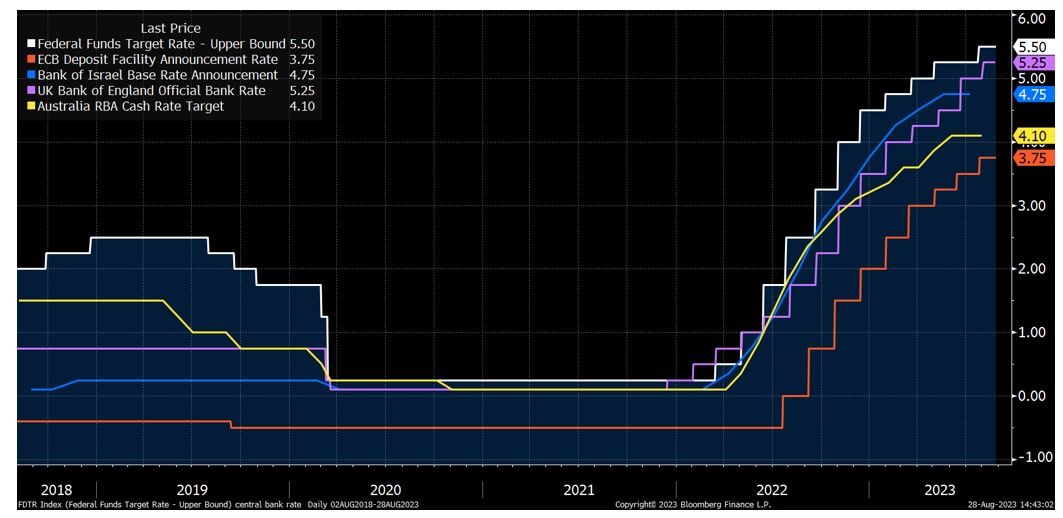
Task: Click the yellow 4.10 price tag on axis
Action: (1035, 136)
